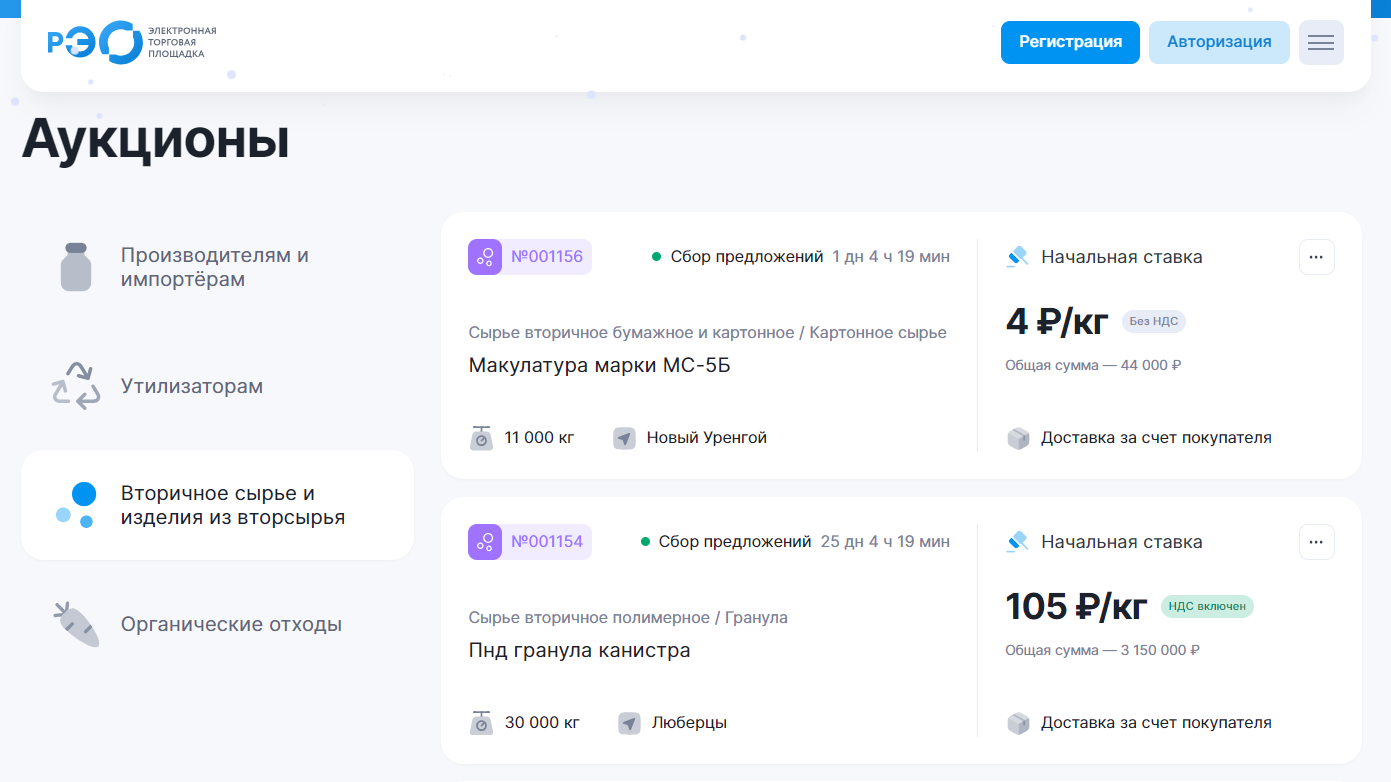Open three-dot options for auction №001156

coord(1316,257)
